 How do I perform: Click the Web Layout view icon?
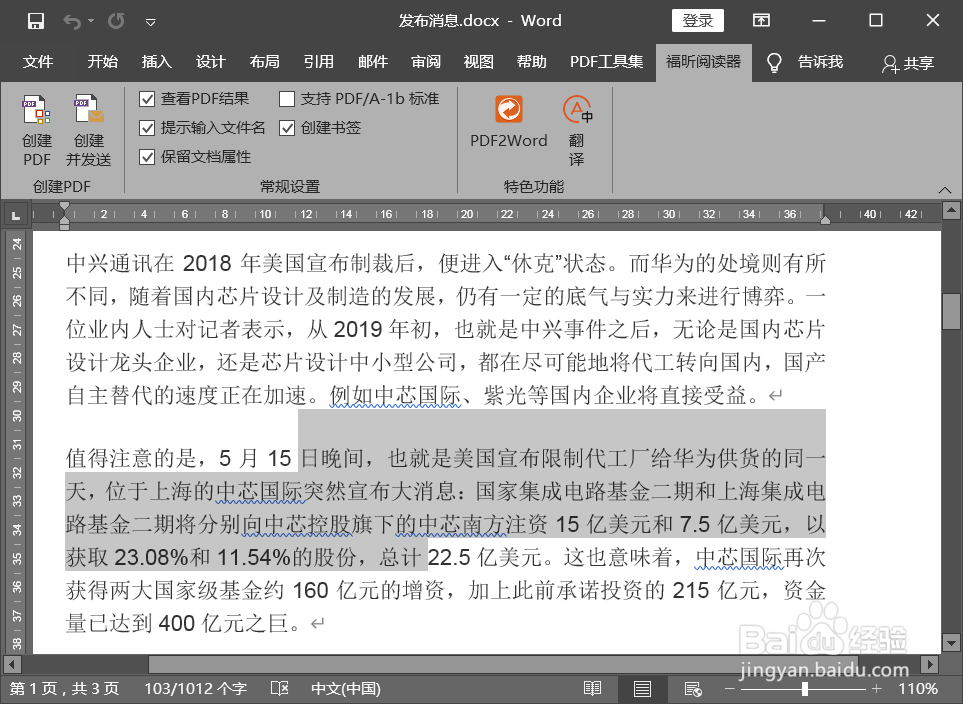[x=692, y=688]
